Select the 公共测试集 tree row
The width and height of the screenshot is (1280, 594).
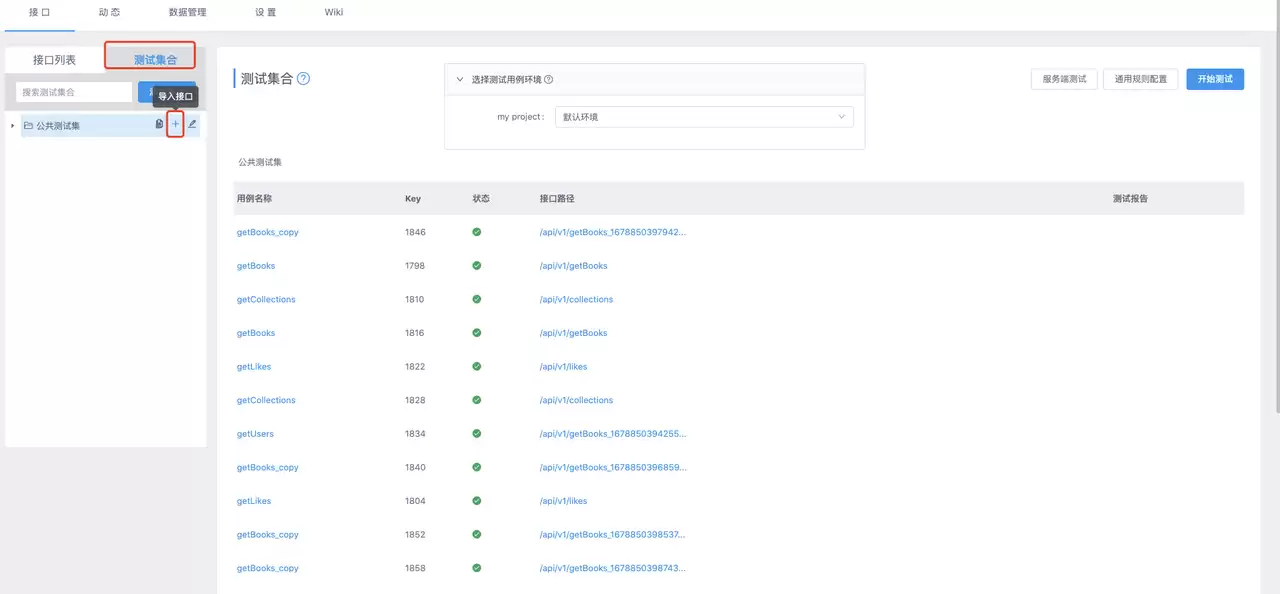tap(110, 125)
